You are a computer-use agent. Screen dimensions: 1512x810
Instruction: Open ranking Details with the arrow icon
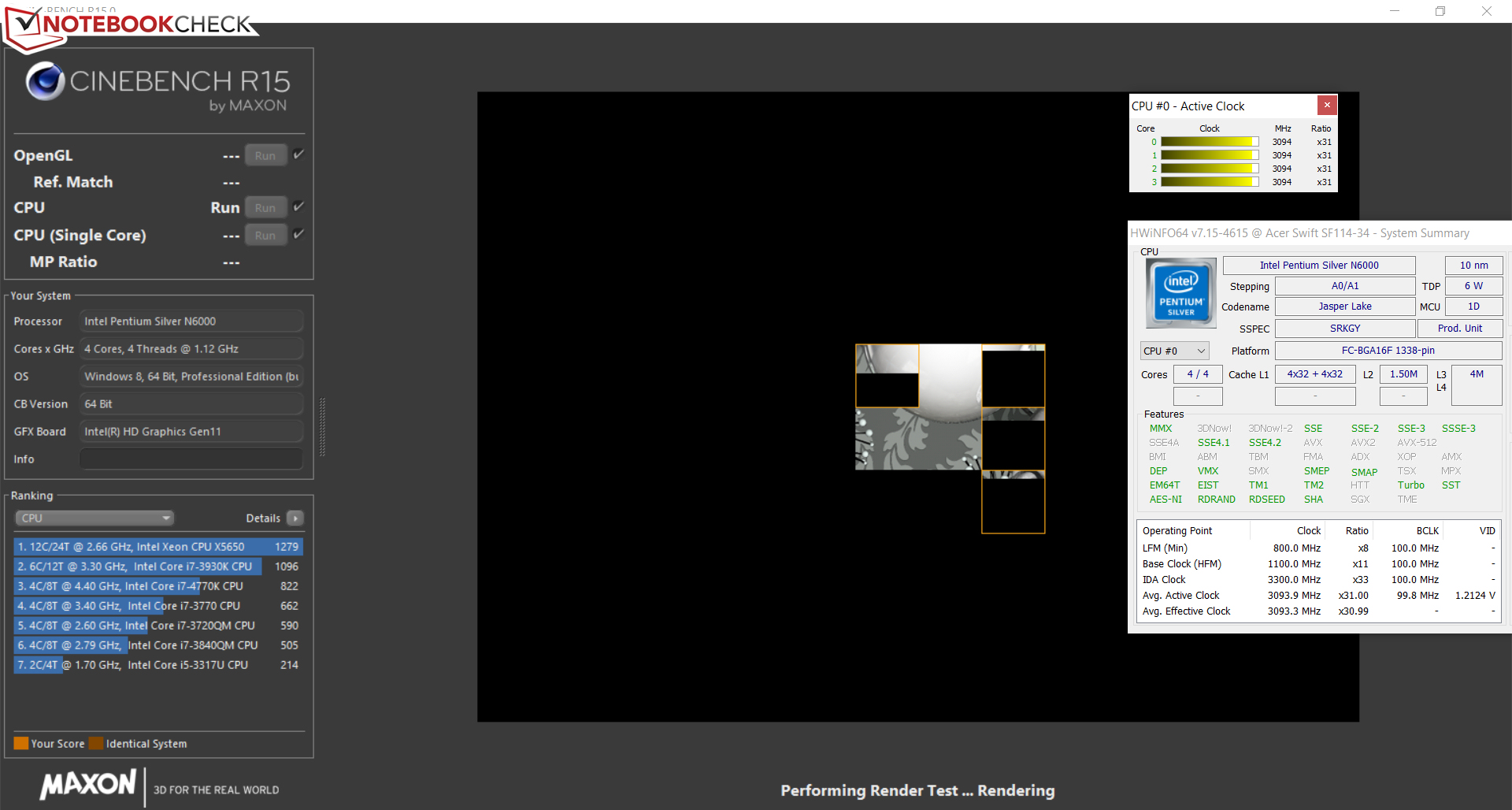tap(295, 518)
